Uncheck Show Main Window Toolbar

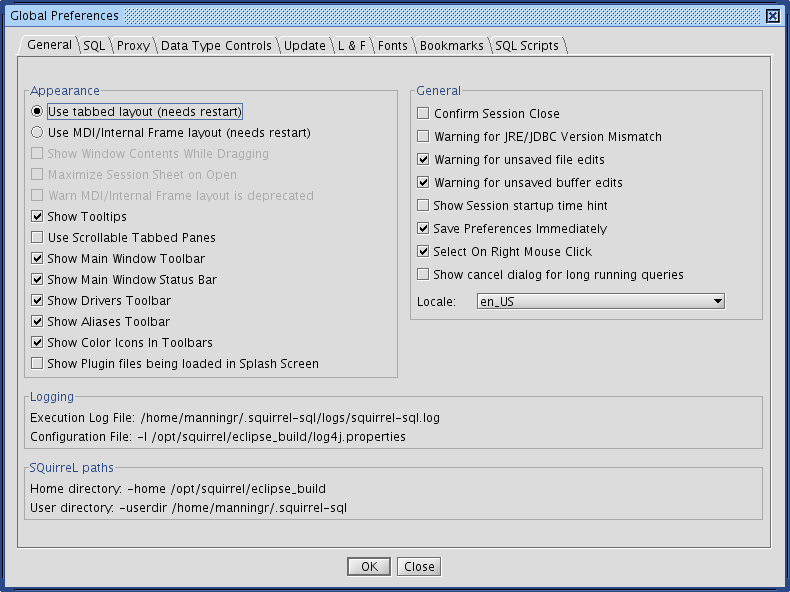point(37,259)
